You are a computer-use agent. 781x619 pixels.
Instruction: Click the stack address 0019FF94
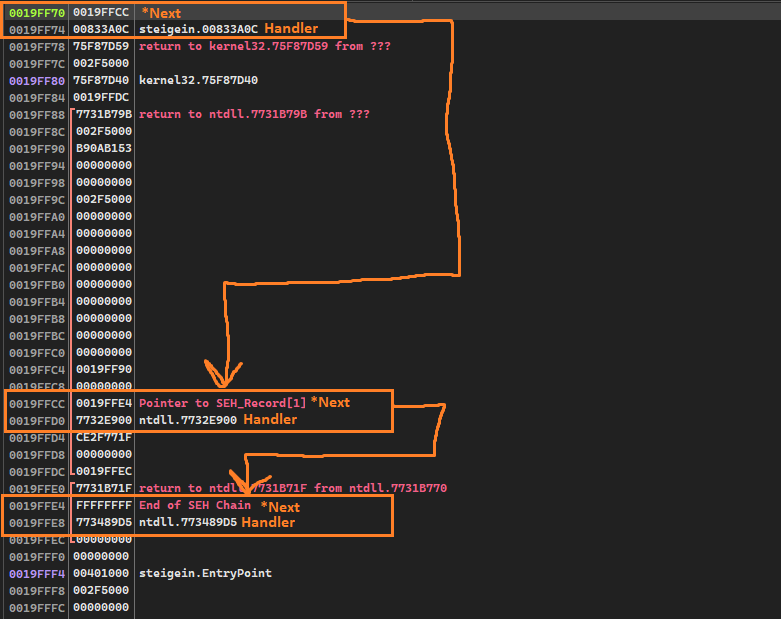(x=34, y=165)
